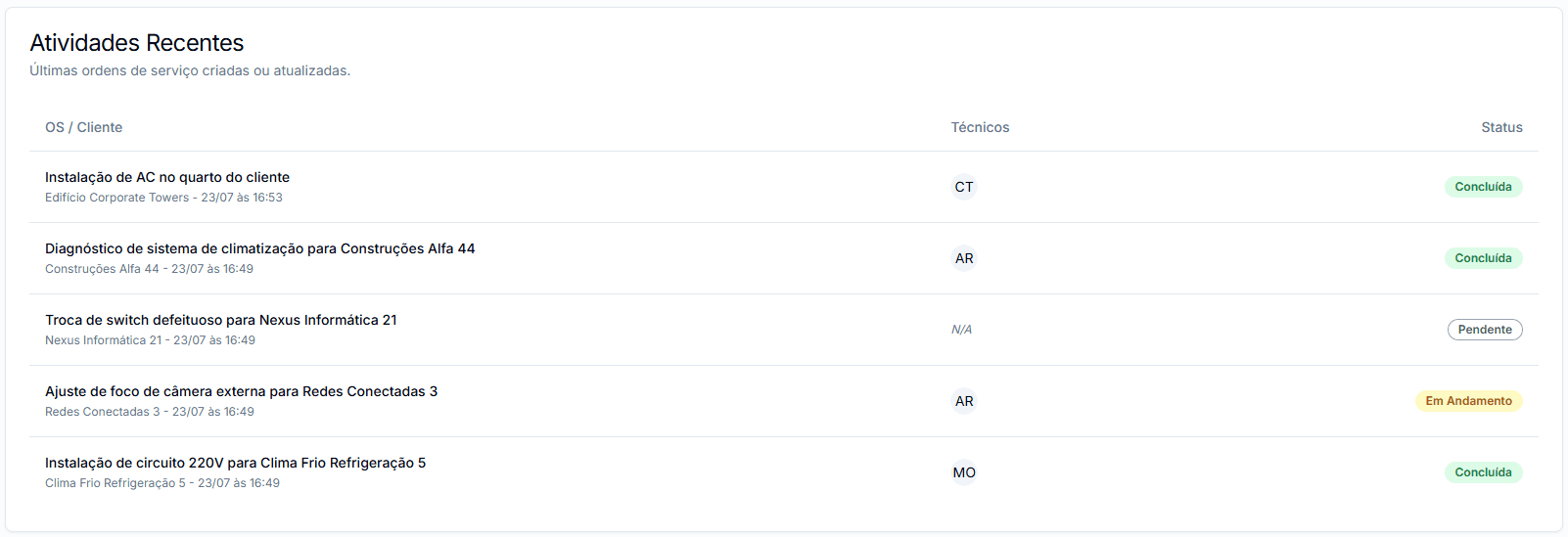Click the OS / Cliente column header
The width and height of the screenshot is (1568, 537).
coord(83,127)
